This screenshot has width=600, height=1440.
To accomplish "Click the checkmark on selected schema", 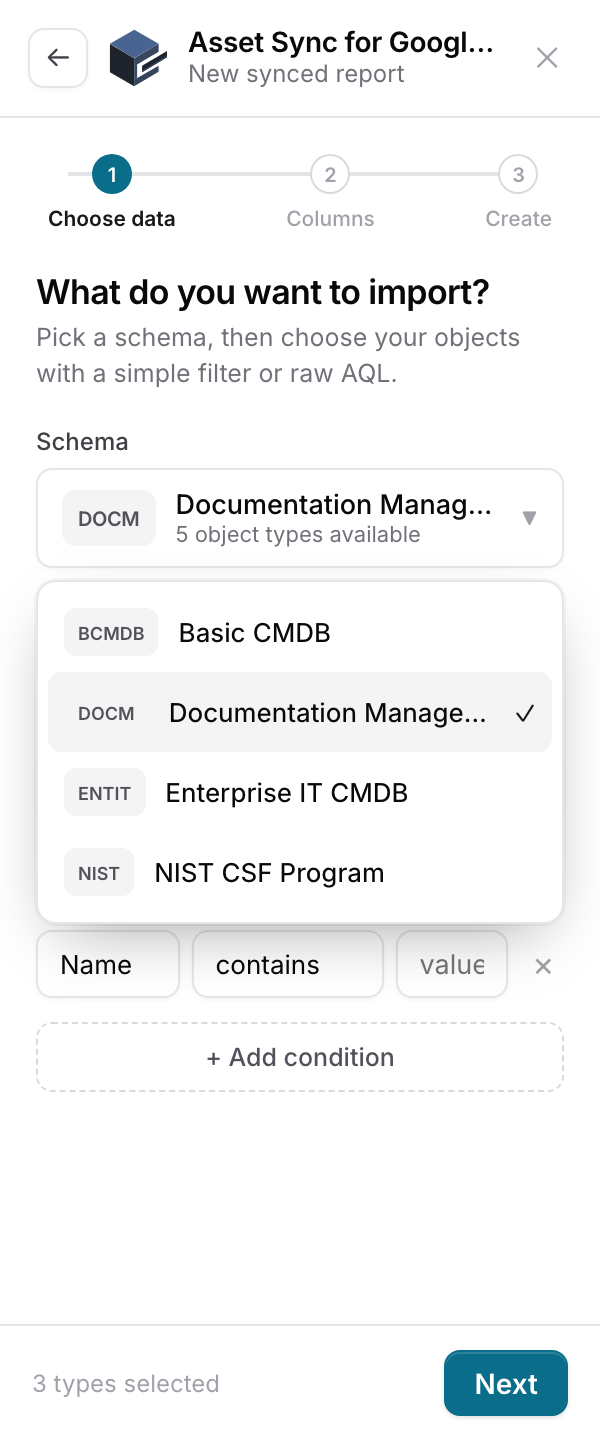I will pyautogui.click(x=525, y=713).
